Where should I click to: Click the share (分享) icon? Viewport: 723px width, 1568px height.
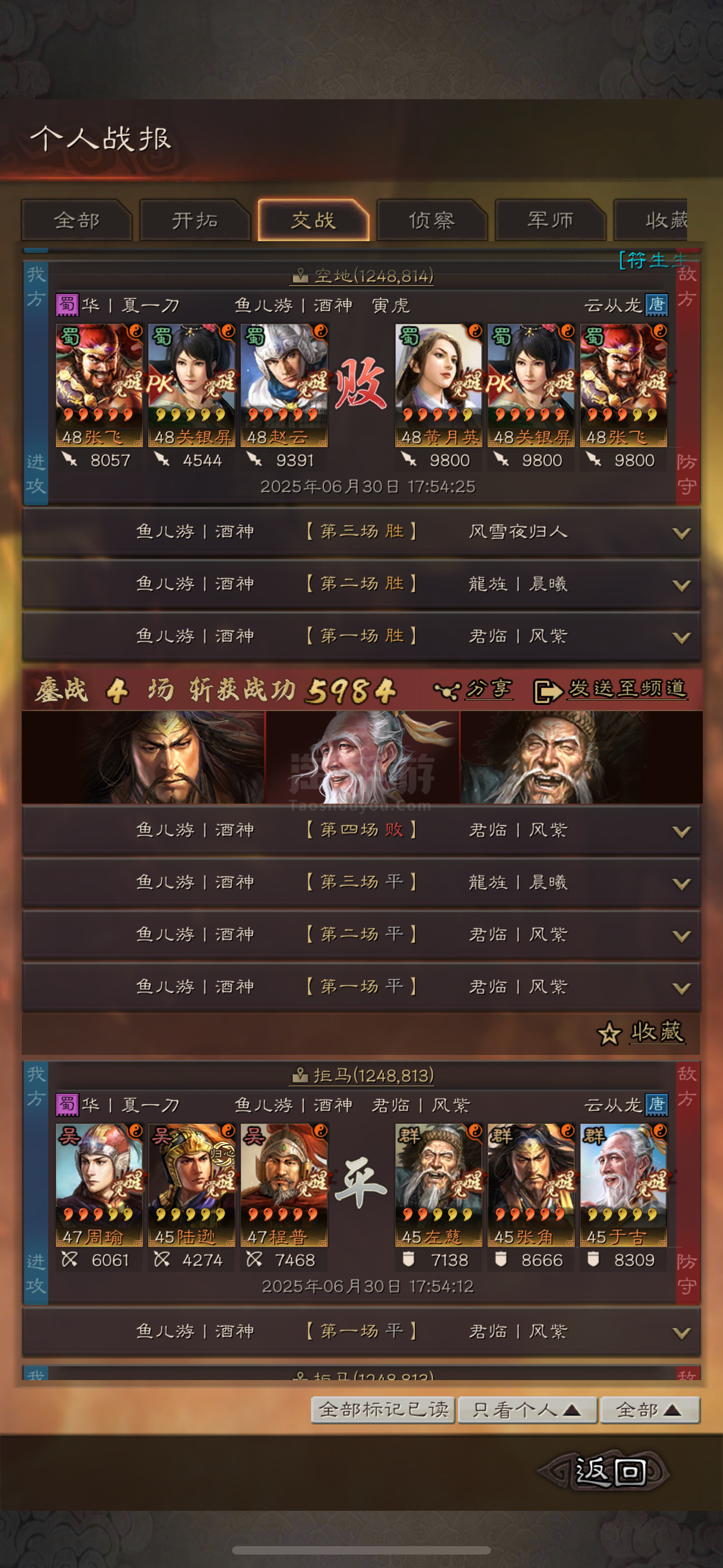[x=446, y=691]
